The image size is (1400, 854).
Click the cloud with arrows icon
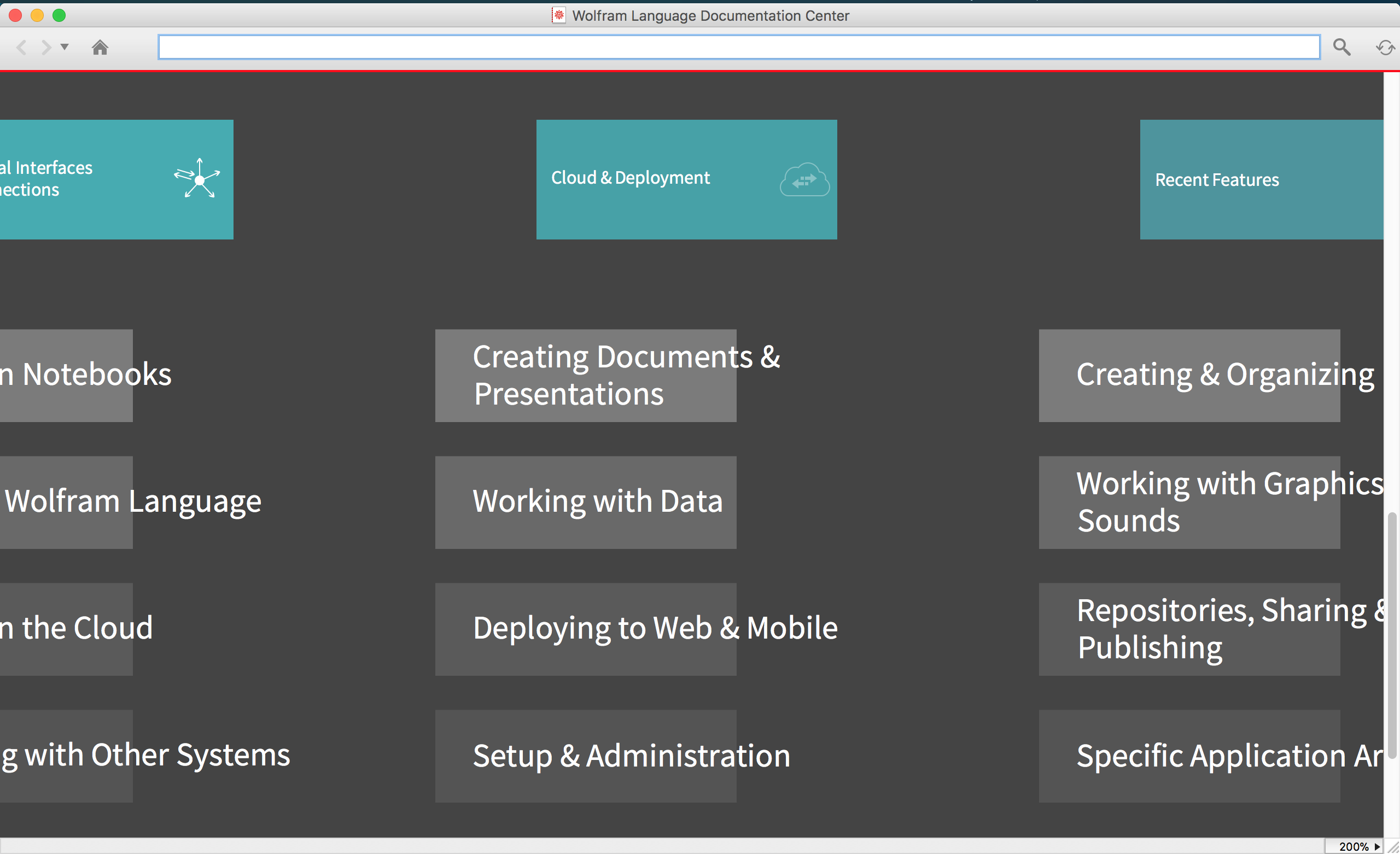tap(804, 179)
